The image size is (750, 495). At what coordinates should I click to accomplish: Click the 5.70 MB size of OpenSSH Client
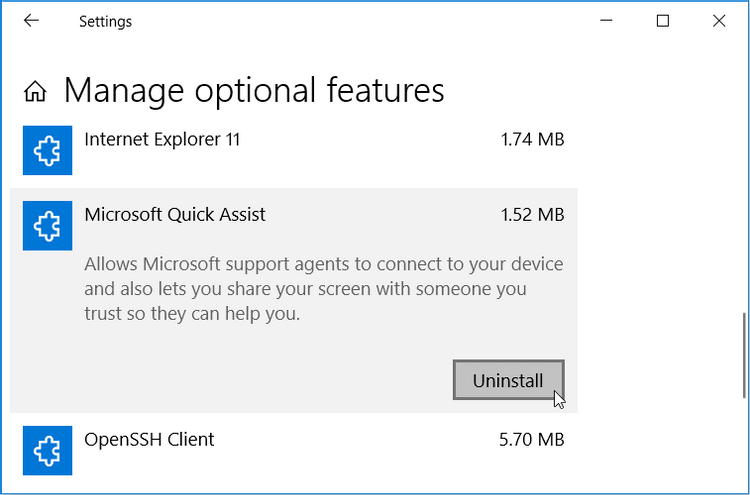point(532,440)
